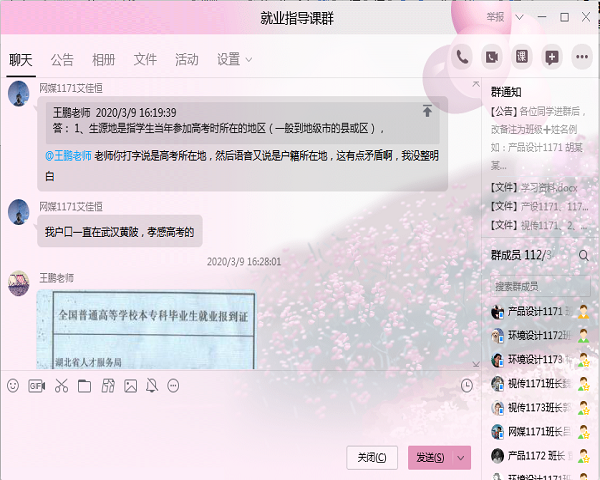Image resolution: width=600 pixels, height=480 pixels.
Task: Open the 公告 group notice text
Action: pyautogui.click(x=539, y=138)
